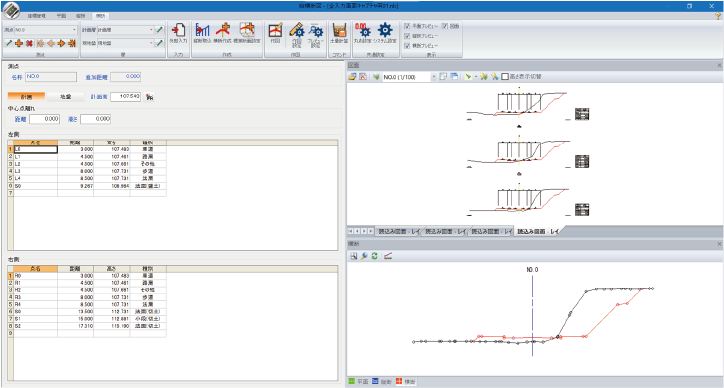Click next-tab arrow in drawing tab strip
Viewport: 724px width, 388px height.
[x=364, y=231]
